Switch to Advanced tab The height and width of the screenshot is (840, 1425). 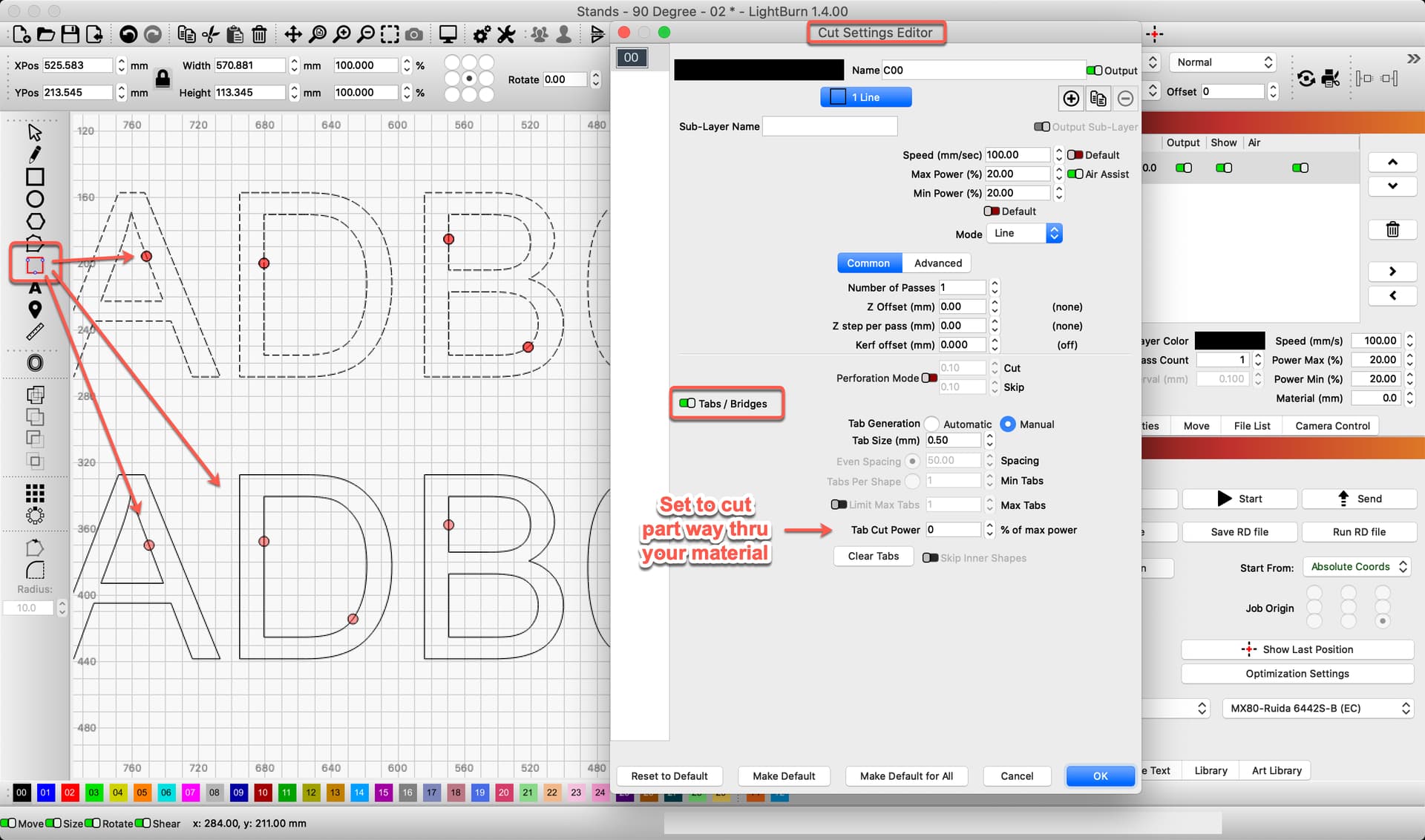937,263
